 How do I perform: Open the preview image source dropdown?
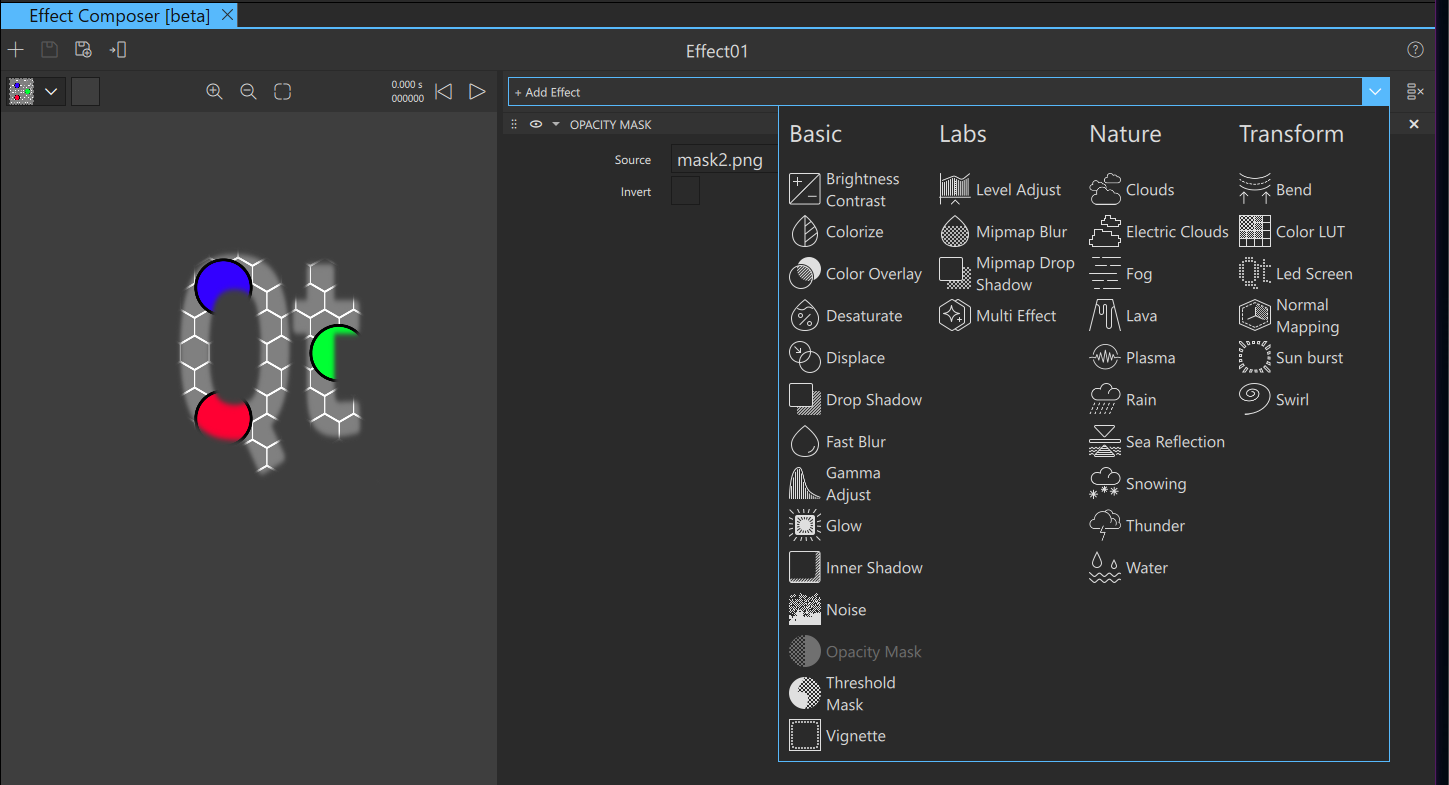pos(51,91)
